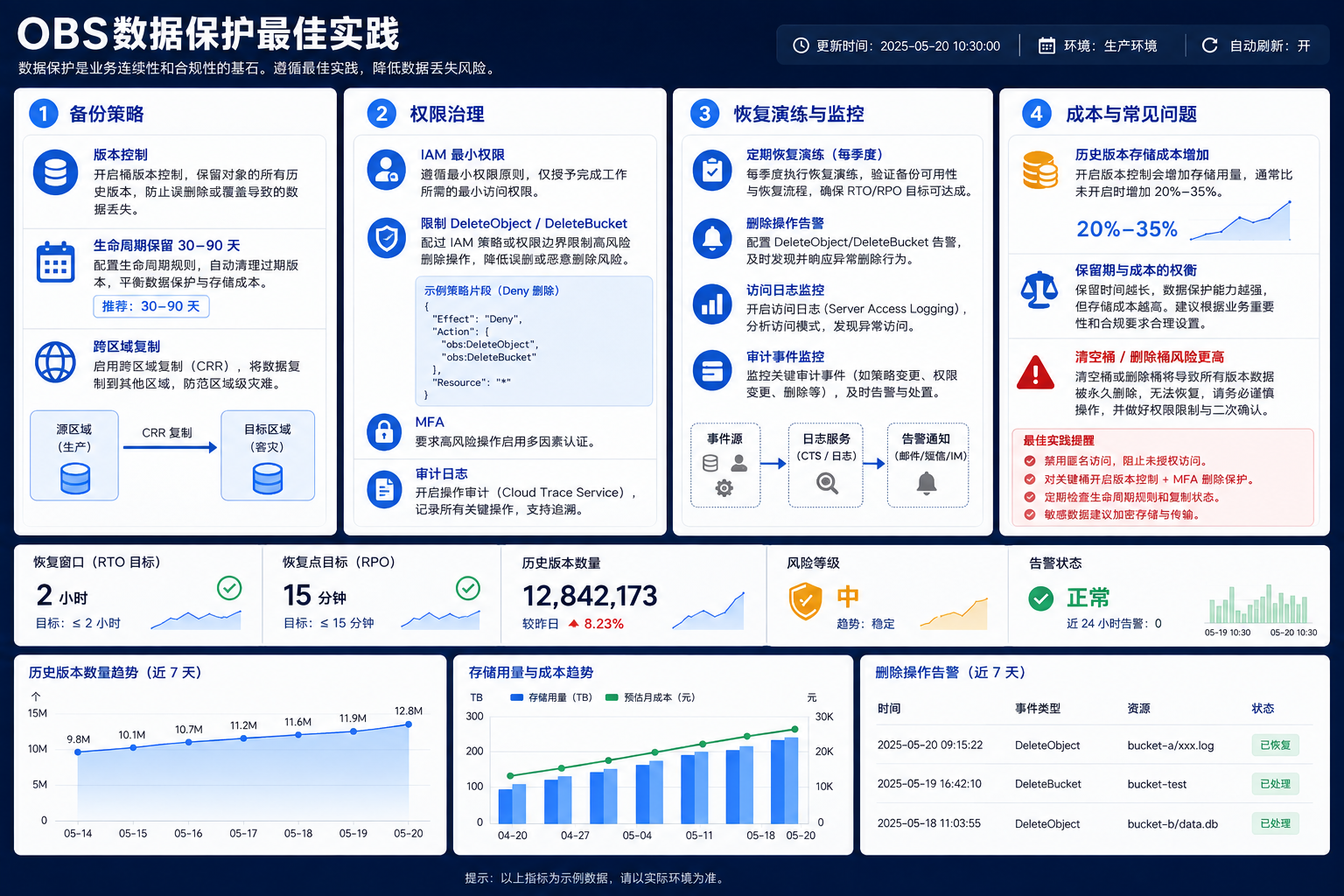Click the 状态 column header
Image resolution: width=1344 pixels, height=896 pixels.
pos(1263,709)
